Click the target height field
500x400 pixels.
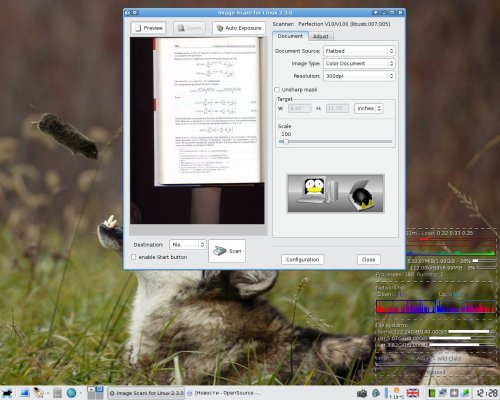tap(337, 108)
